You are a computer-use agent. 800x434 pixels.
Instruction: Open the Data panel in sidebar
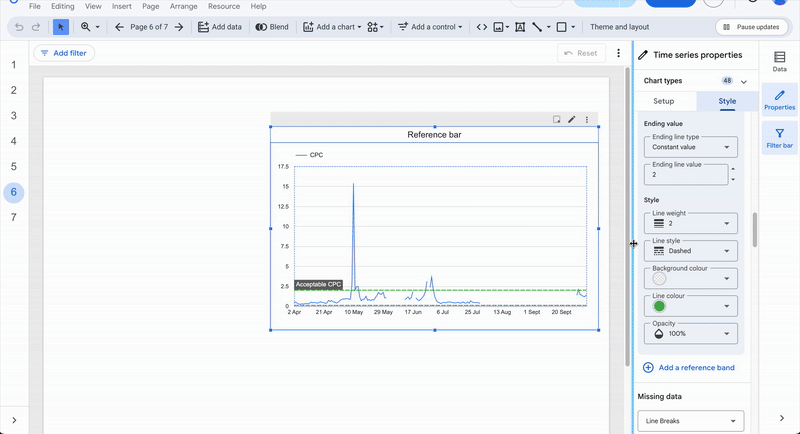click(x=779, y=61)
